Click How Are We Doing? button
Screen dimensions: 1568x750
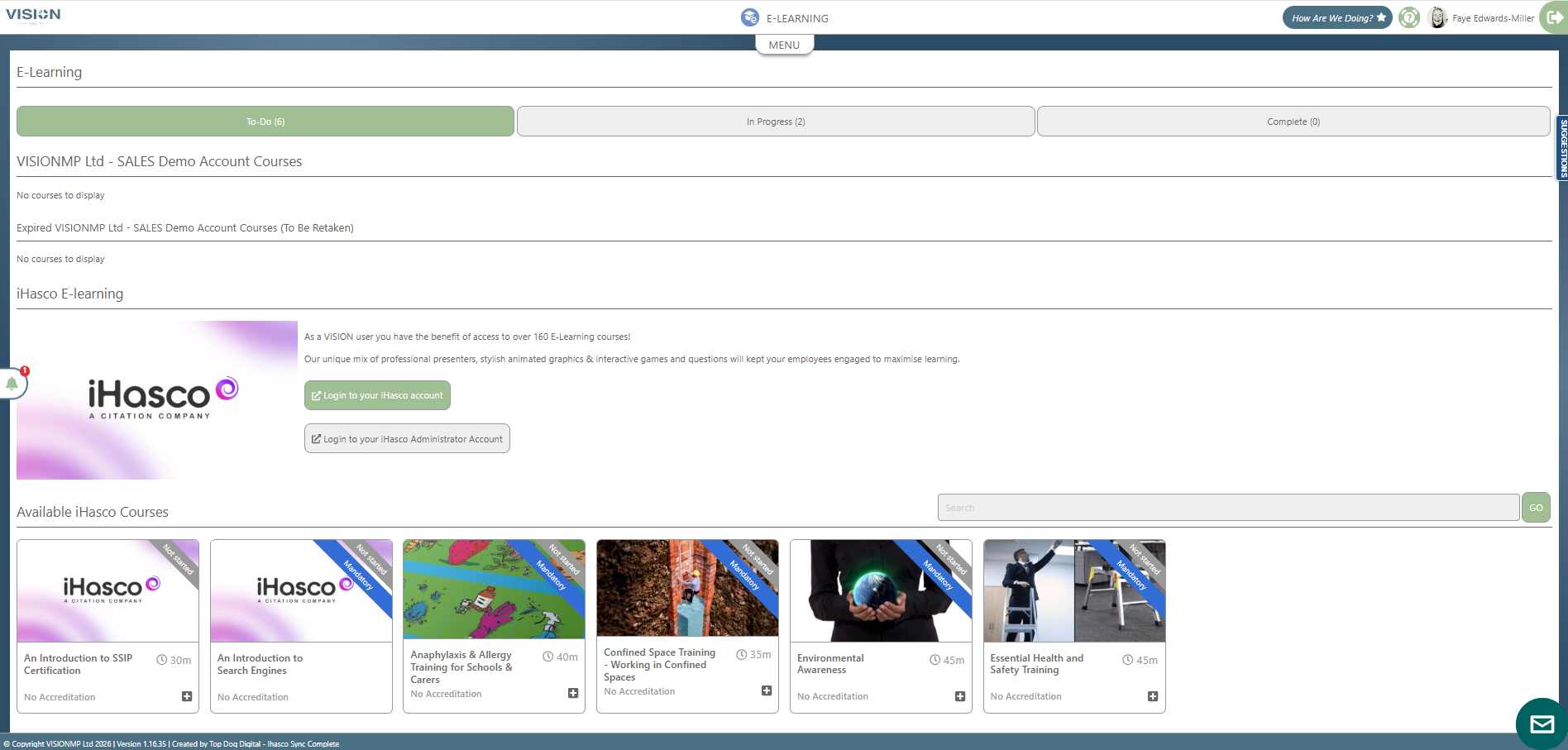(x=1337, y=17)
